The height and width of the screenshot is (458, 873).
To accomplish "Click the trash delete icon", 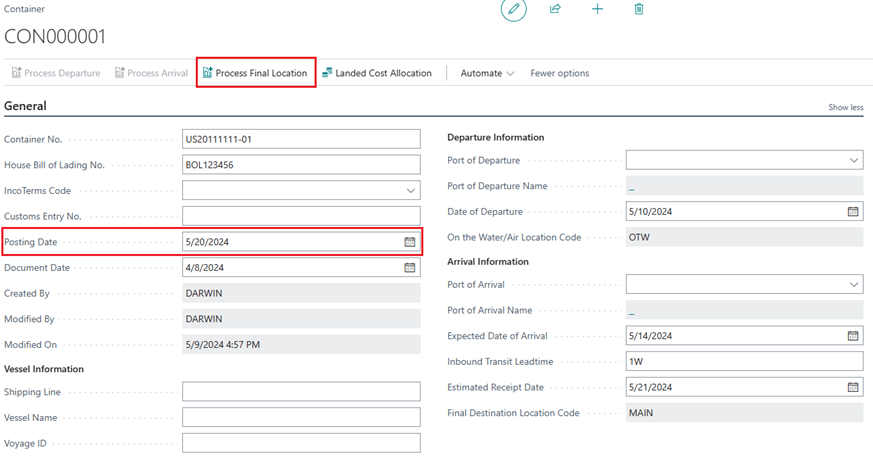I will (639, 9).
